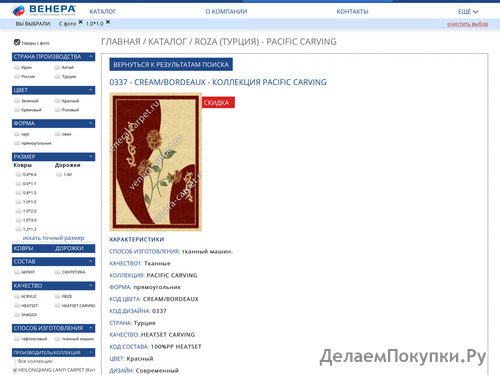This screenshot has height=375, width=500.
Task: Remove the 'С фото' filter tag
Action: pyautogui.click(x=80, y=22)
